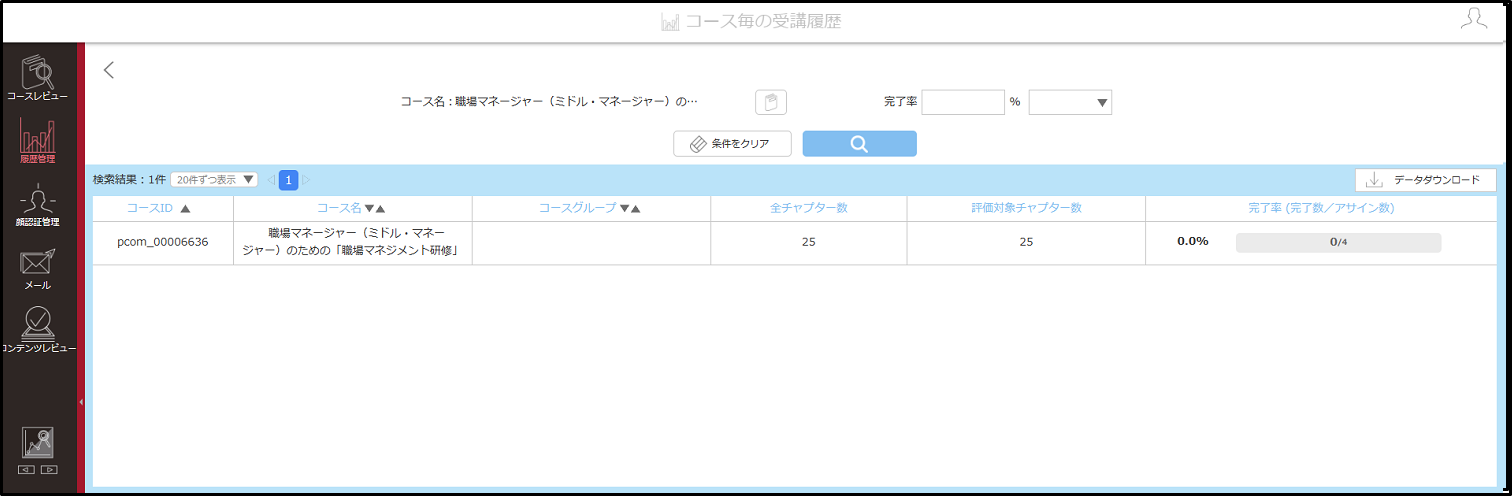
Task: Go to the previous results page arrow
Action: pos(270,180)
